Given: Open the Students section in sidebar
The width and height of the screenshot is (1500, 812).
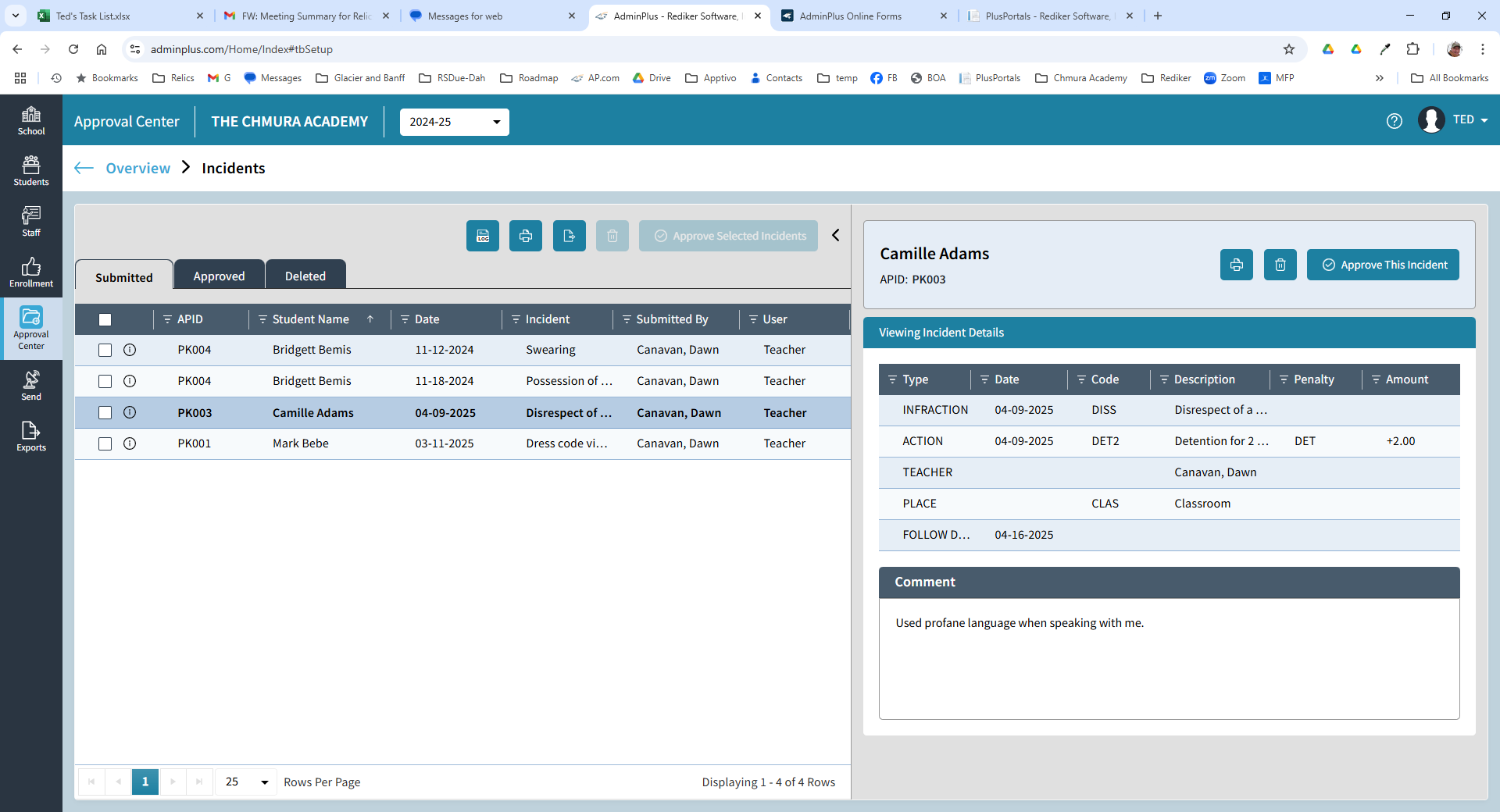Looking at the screenshot, I should coord(31,170).
